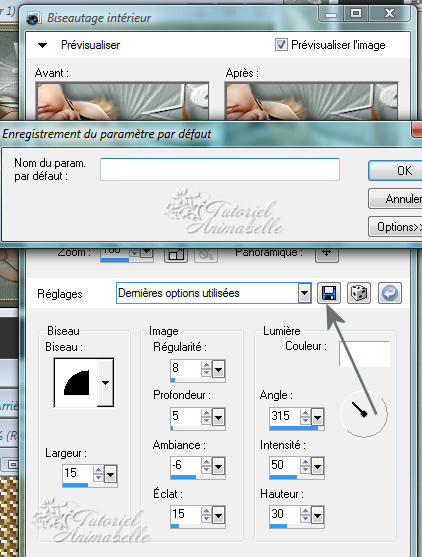Image resolution: width=422 pixels, height=557 pixels.
Task: Click the reset to default arrow icon
Action: click(390, 293)
